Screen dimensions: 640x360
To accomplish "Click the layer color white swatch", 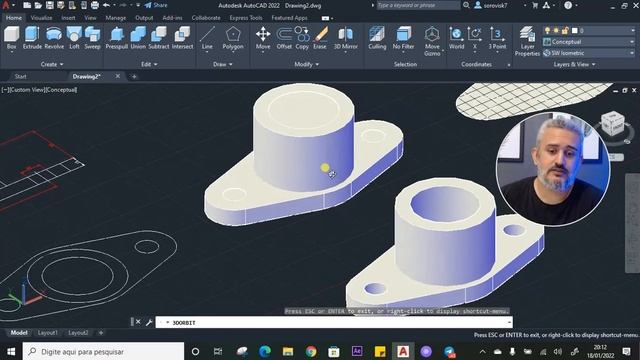I will 574,31.
